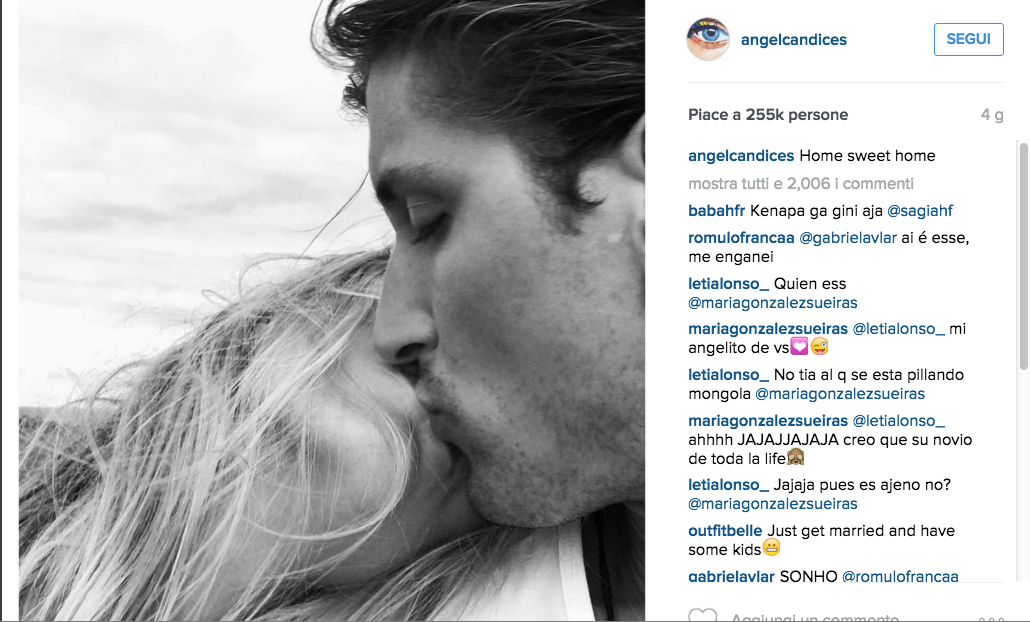Open the angelcandices caption username
The width and height of the screenshot is (1030, 622).
[741, 156]
